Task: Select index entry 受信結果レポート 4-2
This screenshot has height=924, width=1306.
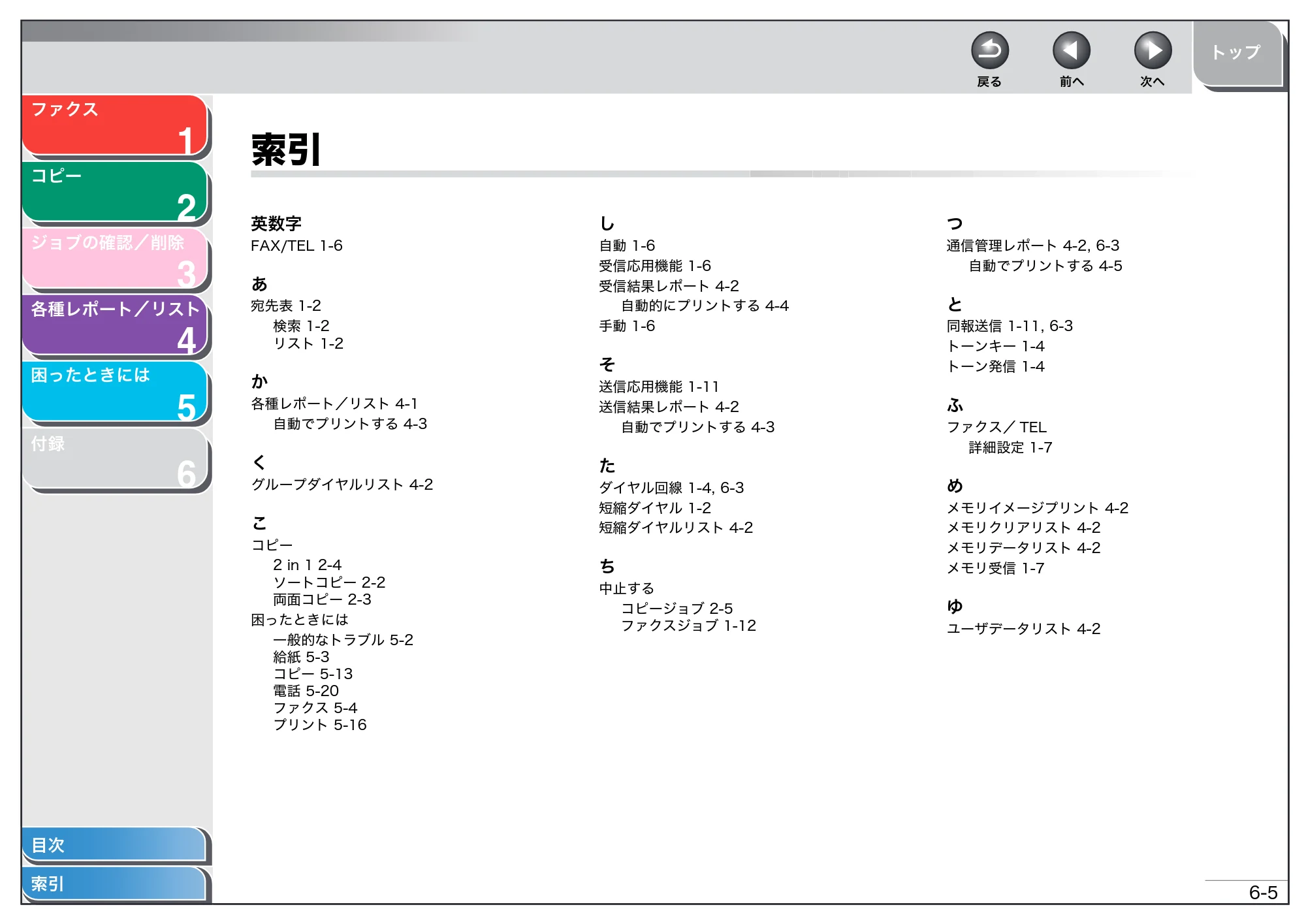Action: [x=669, y=286]
